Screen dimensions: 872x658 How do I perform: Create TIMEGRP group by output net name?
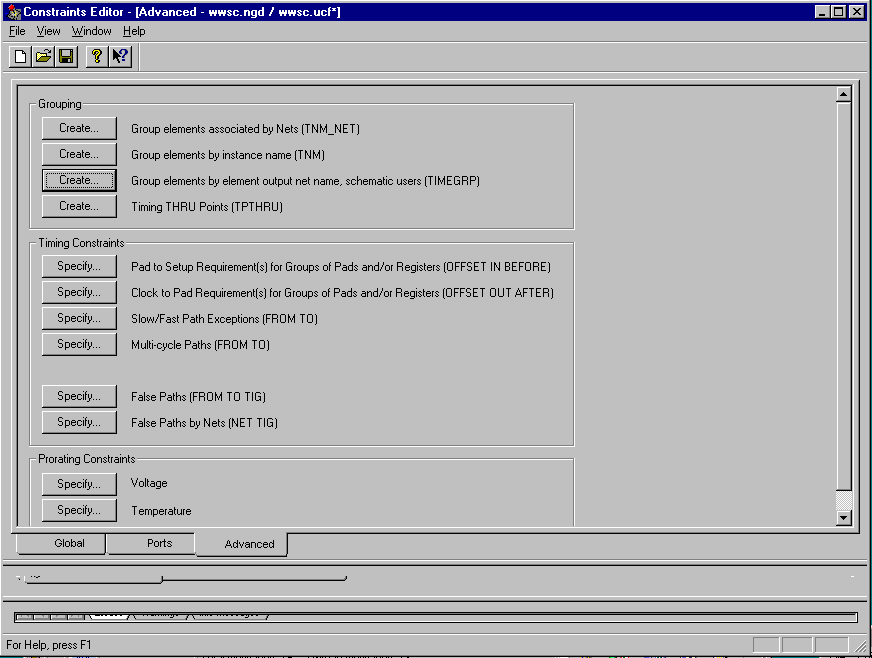click(79, 180)
